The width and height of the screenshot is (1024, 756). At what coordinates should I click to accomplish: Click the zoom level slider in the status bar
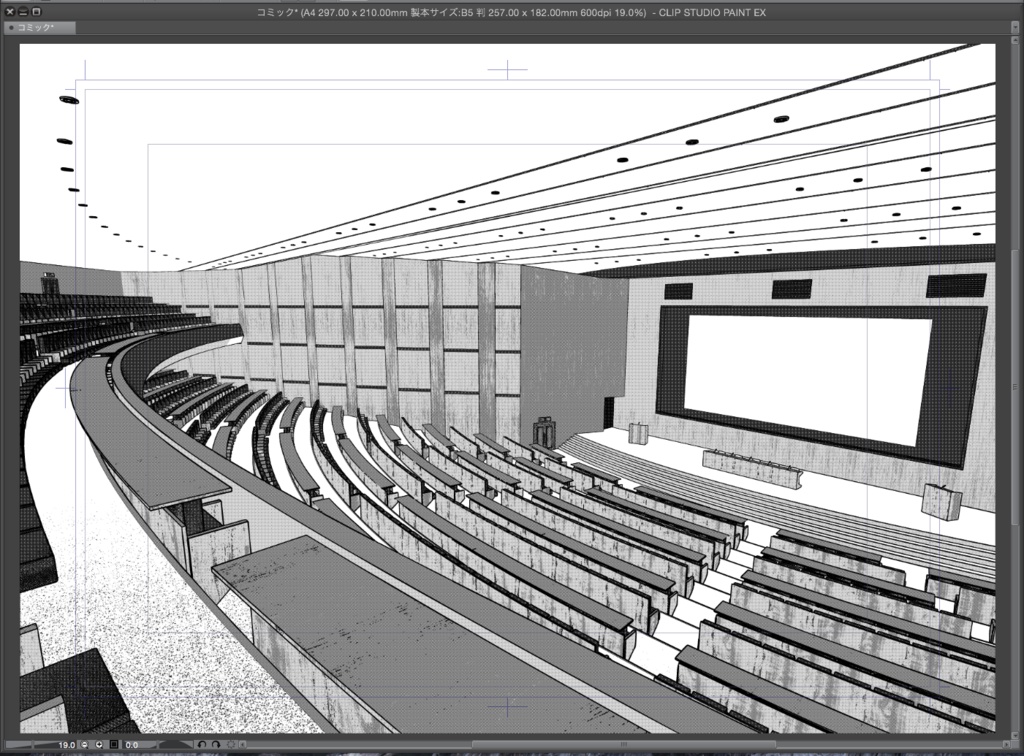(x=33, y=745)
